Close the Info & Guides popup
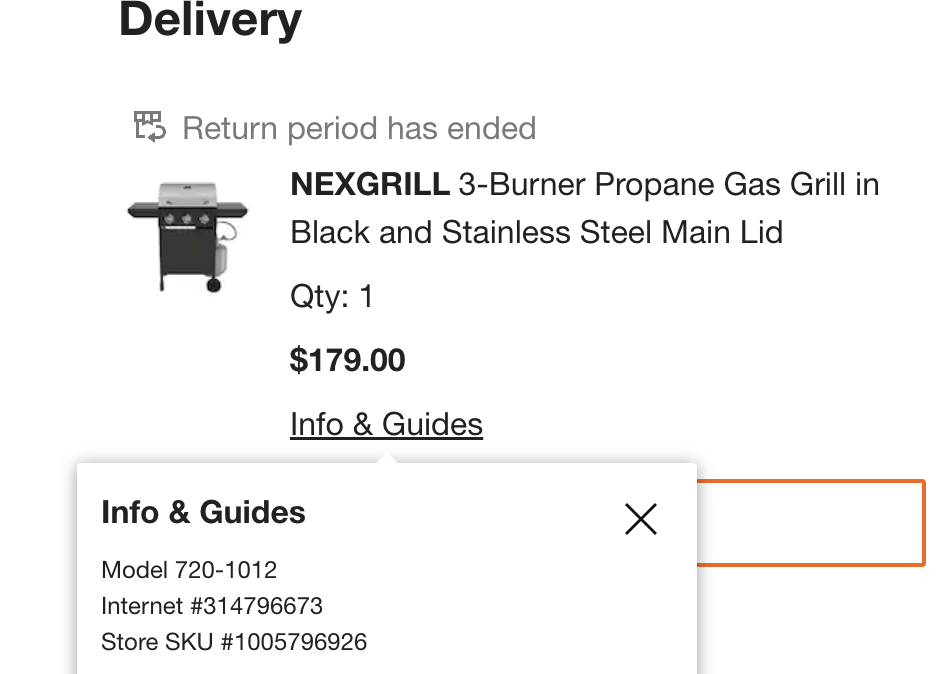The height and width of the screenshot is (674, 938). (x=640, y=518)
